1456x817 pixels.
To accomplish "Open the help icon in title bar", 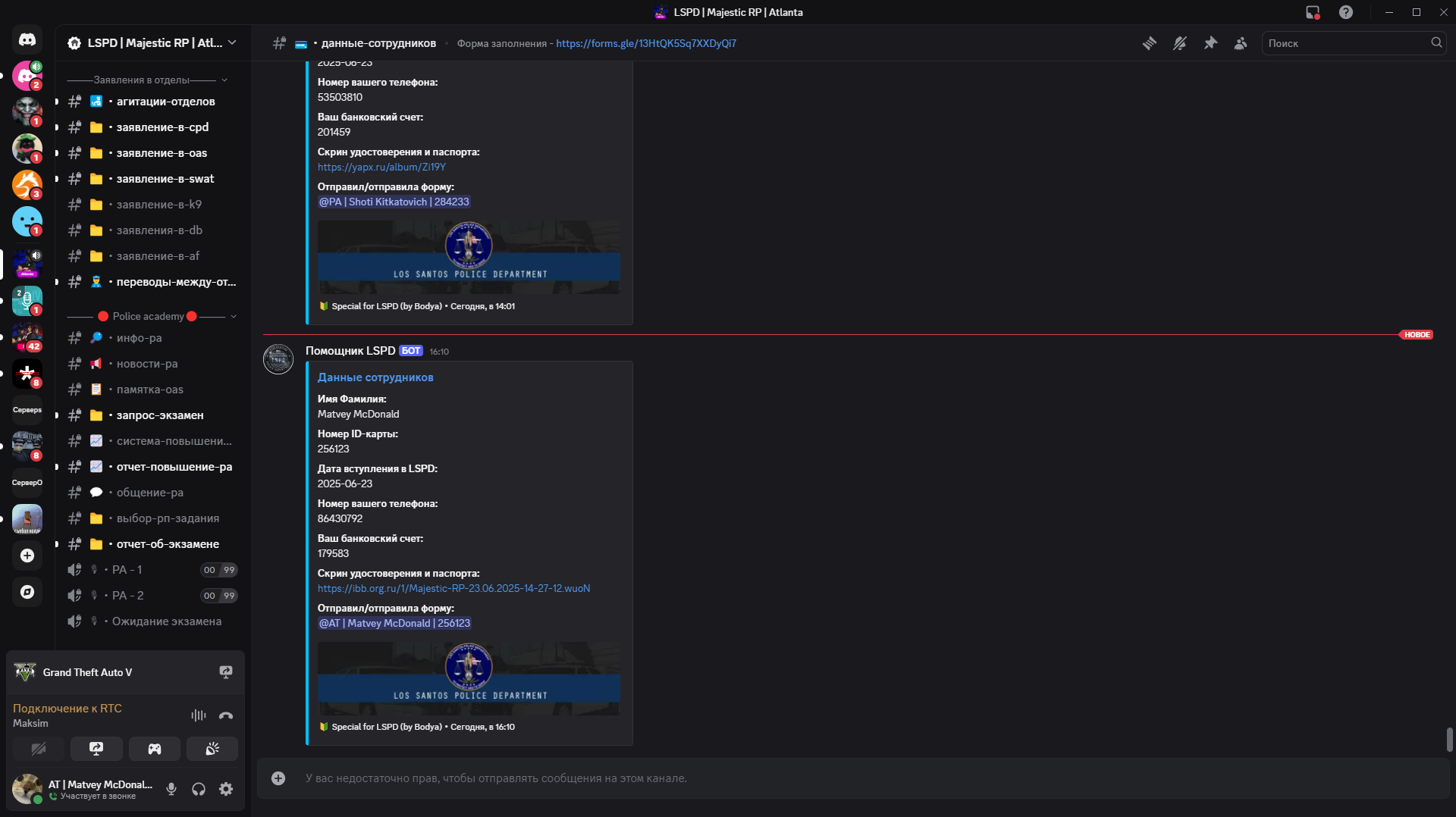I will point(1346,12).
